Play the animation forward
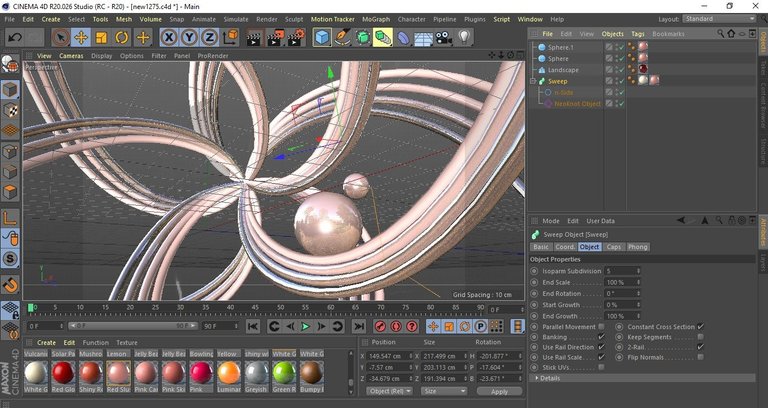 point(306,326)
